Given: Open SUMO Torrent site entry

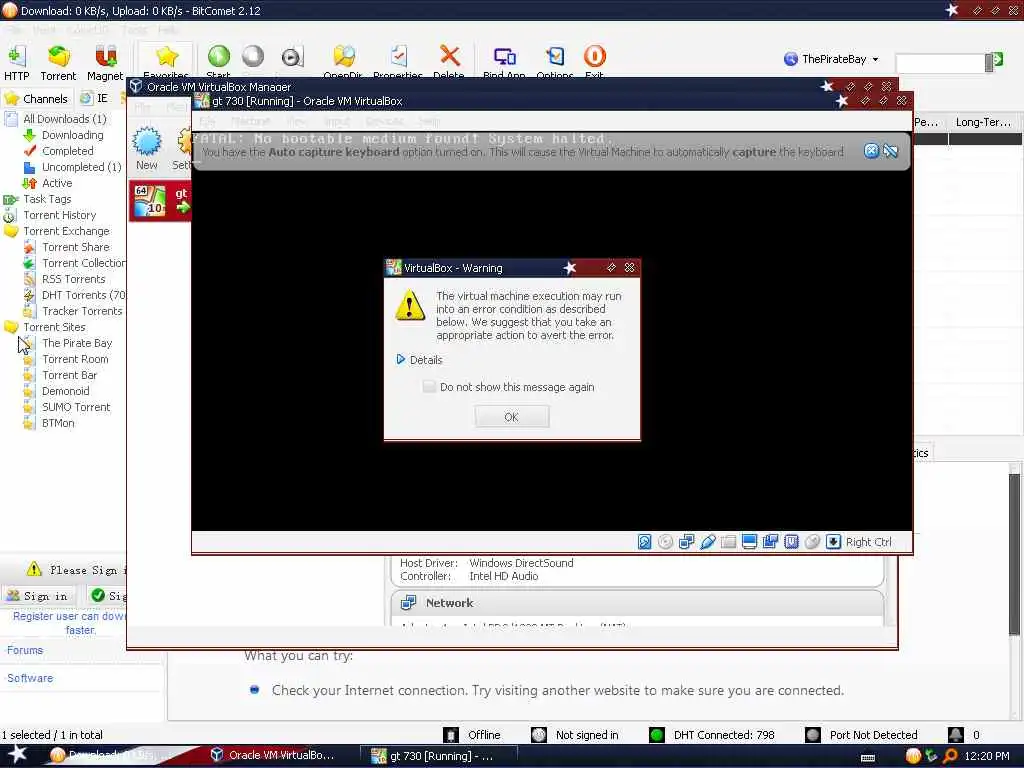Looking at the screenshot, I should (x=76, y=408).
